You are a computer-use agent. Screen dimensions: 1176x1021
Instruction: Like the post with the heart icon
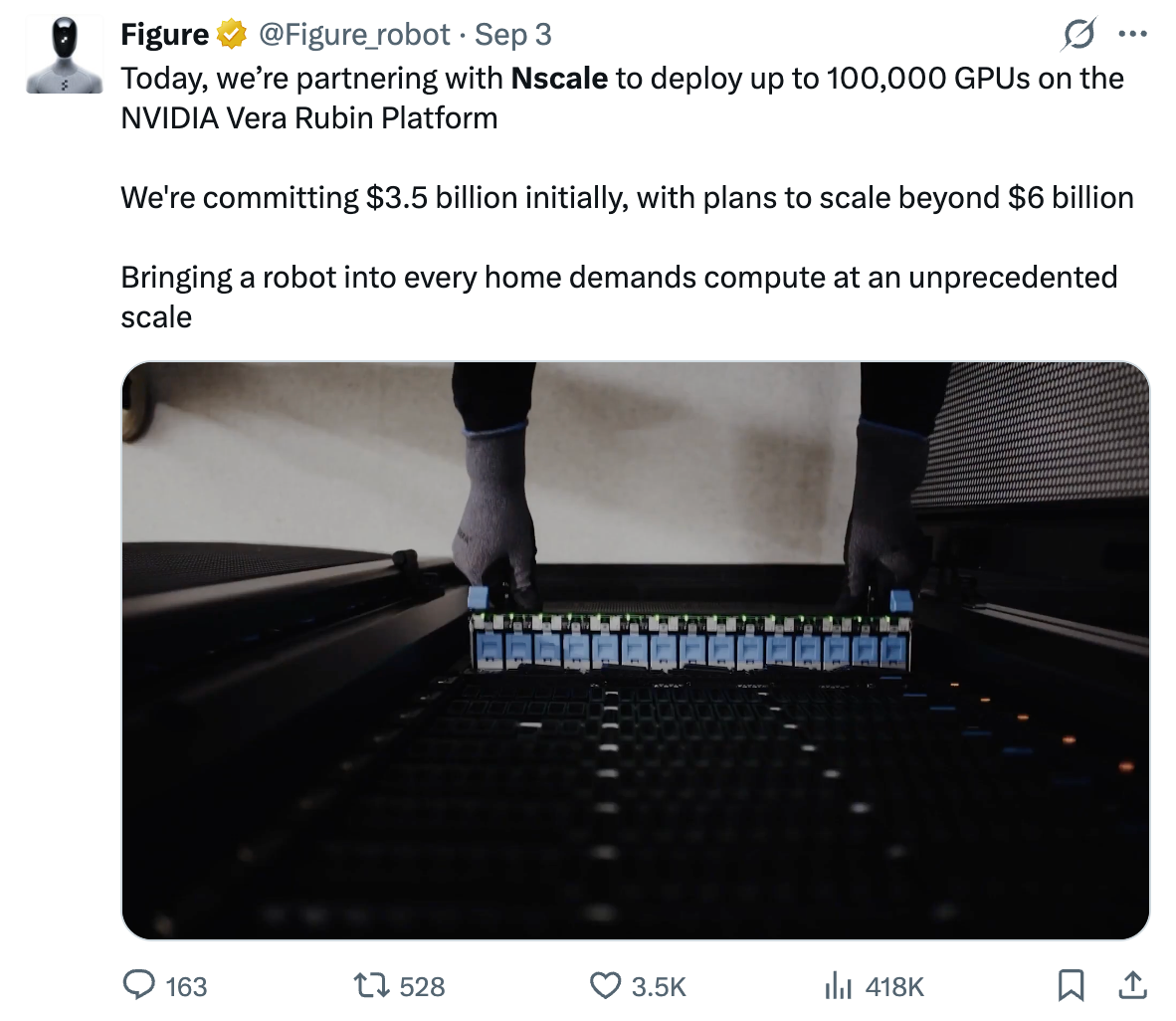[605, 986]
